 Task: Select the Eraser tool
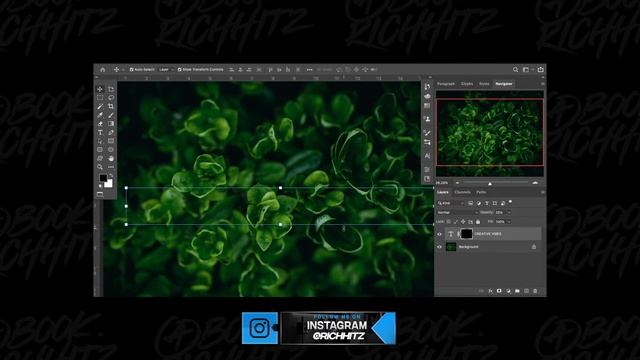point(100,124)
